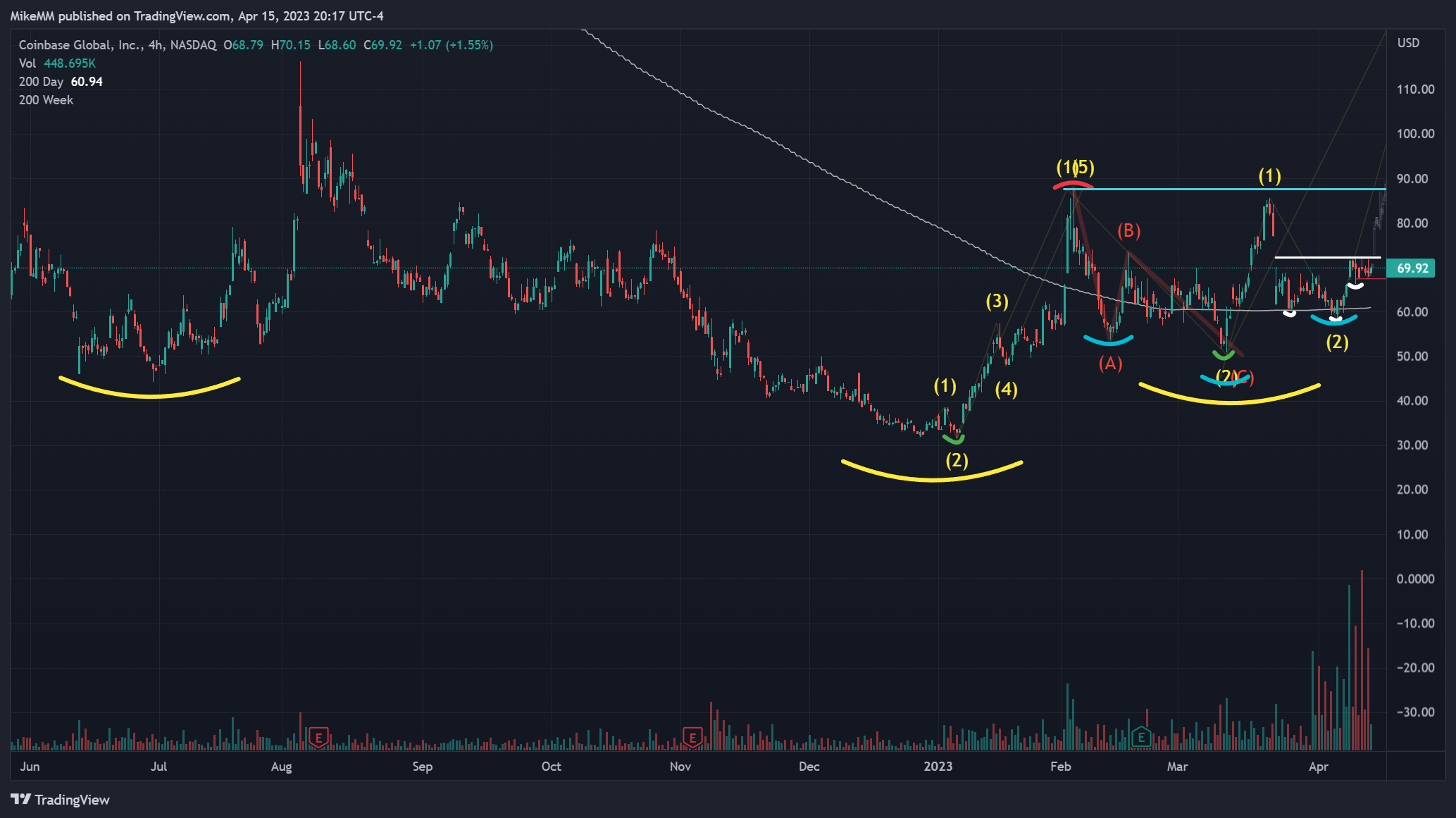Click the closing price value C69.92
Image resolution: width=1456 pixels, height=818 pixels.
click(x=382, y=45)
